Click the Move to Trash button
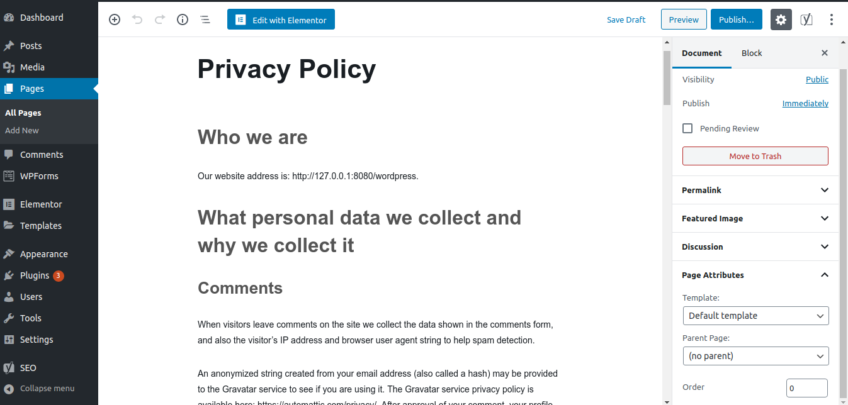This screenshot has width=848, height=405. tap(755, 156)
